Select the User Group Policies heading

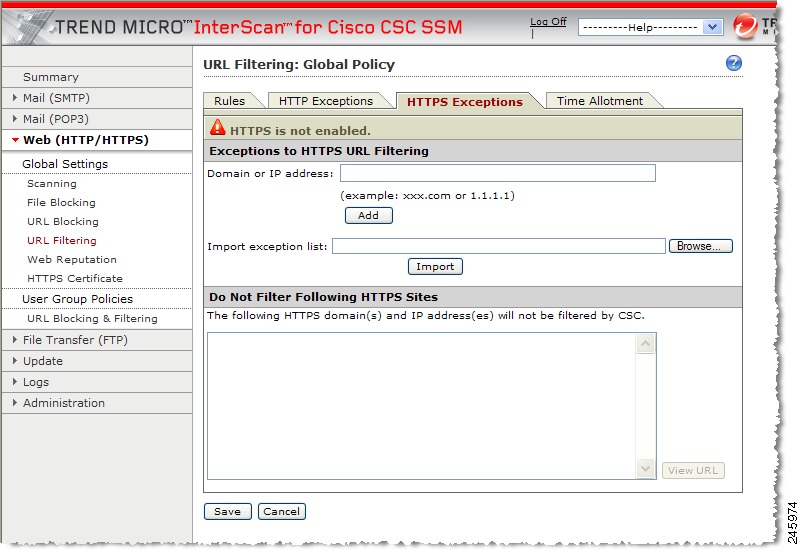pos(77,299)
